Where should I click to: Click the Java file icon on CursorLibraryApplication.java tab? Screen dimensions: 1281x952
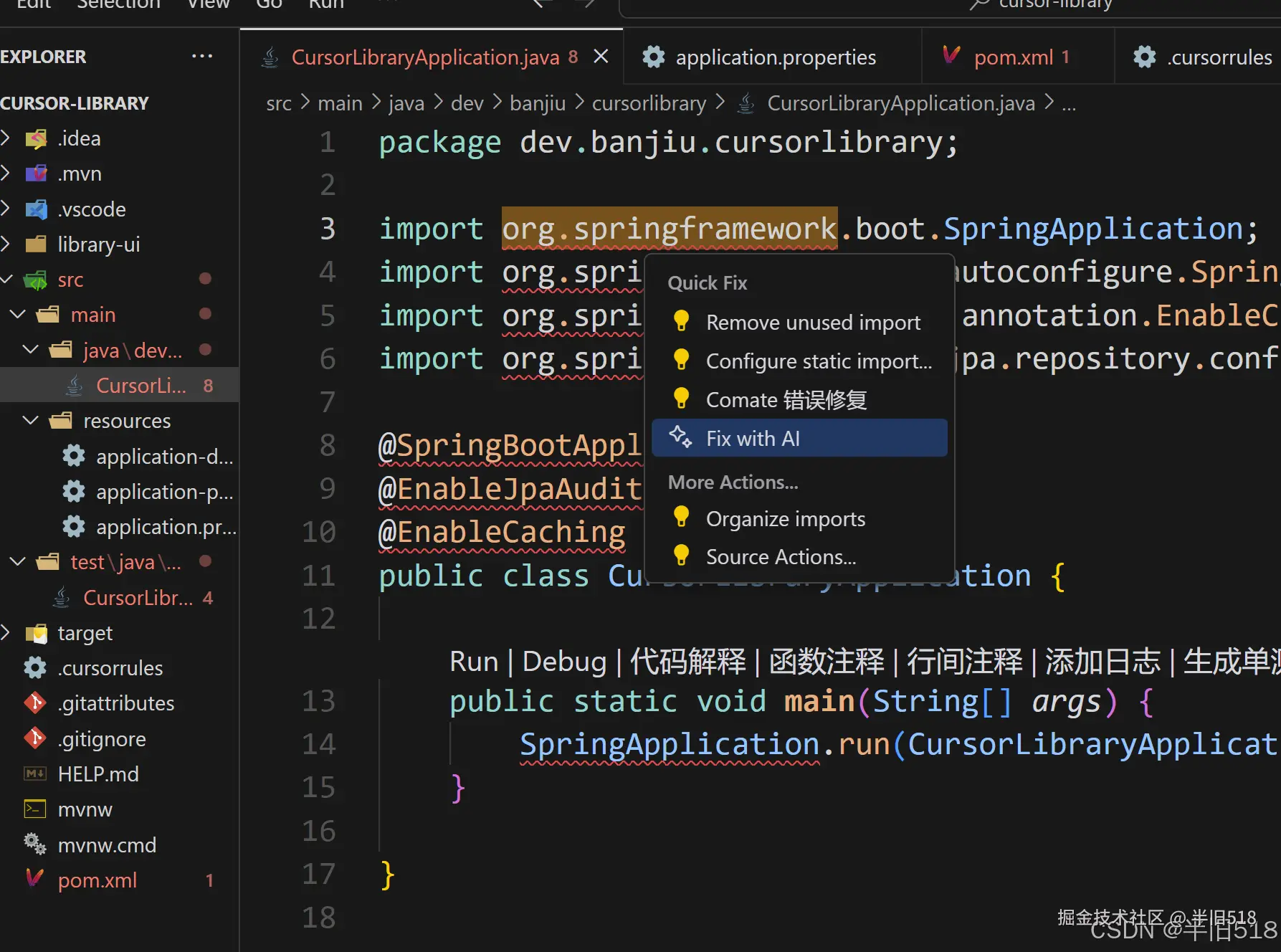270,57
